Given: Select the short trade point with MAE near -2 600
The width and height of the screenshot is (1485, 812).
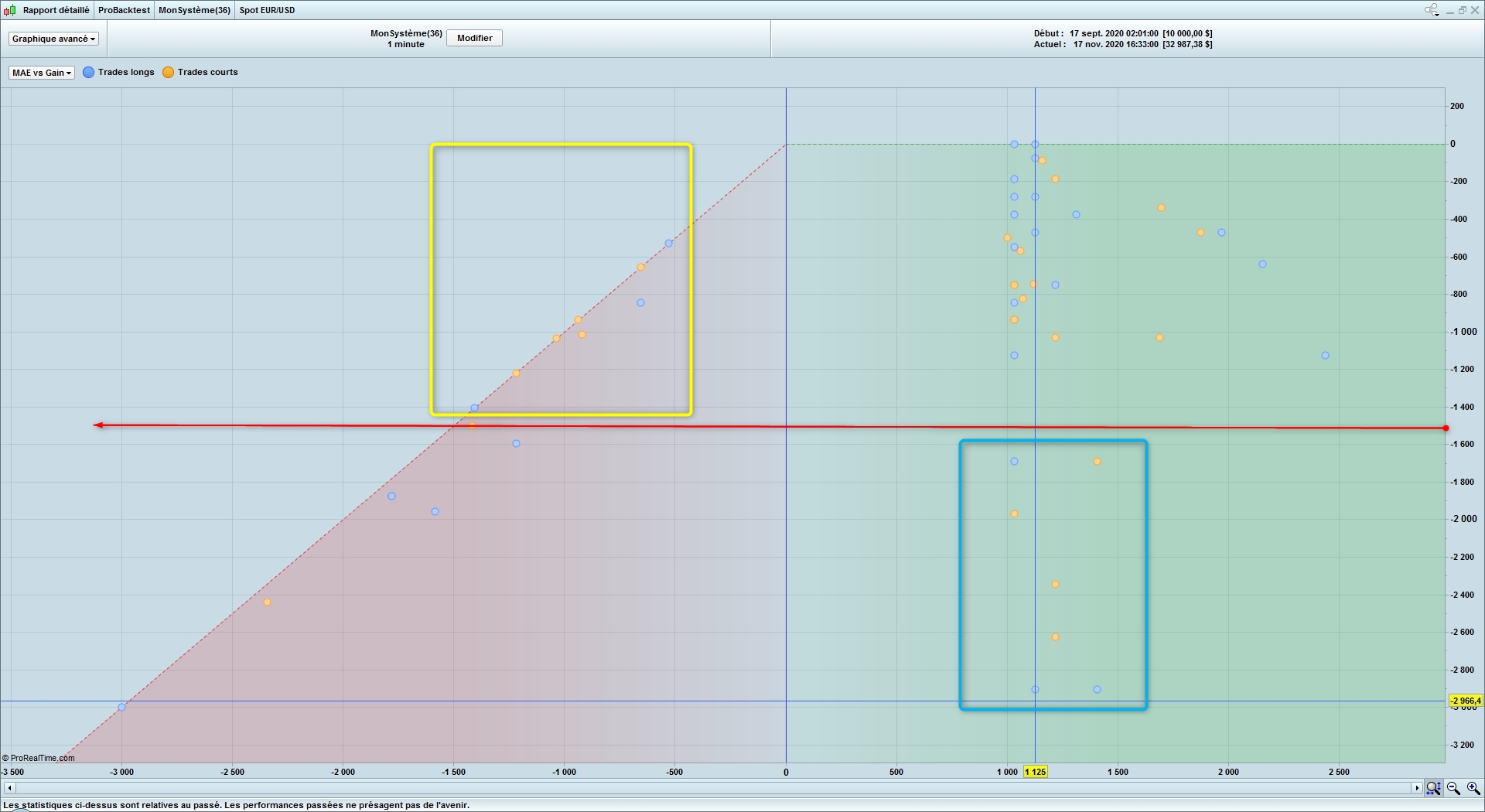Looking at the screenshot, I should tap(1055, 636).
